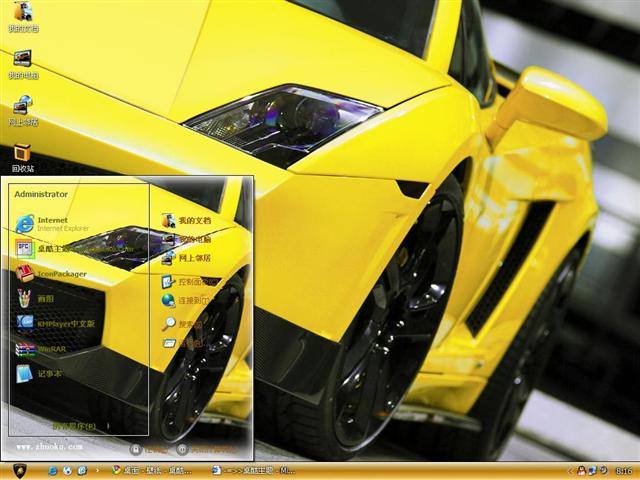Expand hidden system tray icons arrow
The height and width of the screenshot is (480, 640).
pos(571,471)
